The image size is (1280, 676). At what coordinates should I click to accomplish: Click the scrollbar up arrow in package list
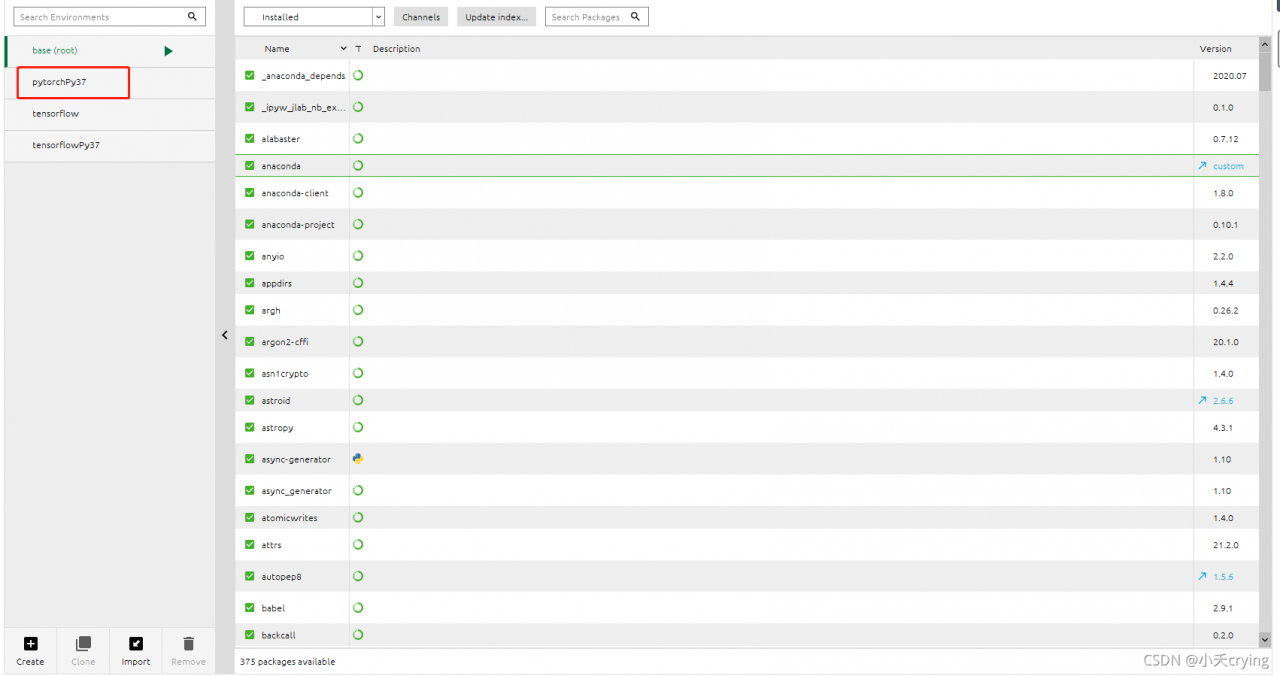tap(1265, 44)
